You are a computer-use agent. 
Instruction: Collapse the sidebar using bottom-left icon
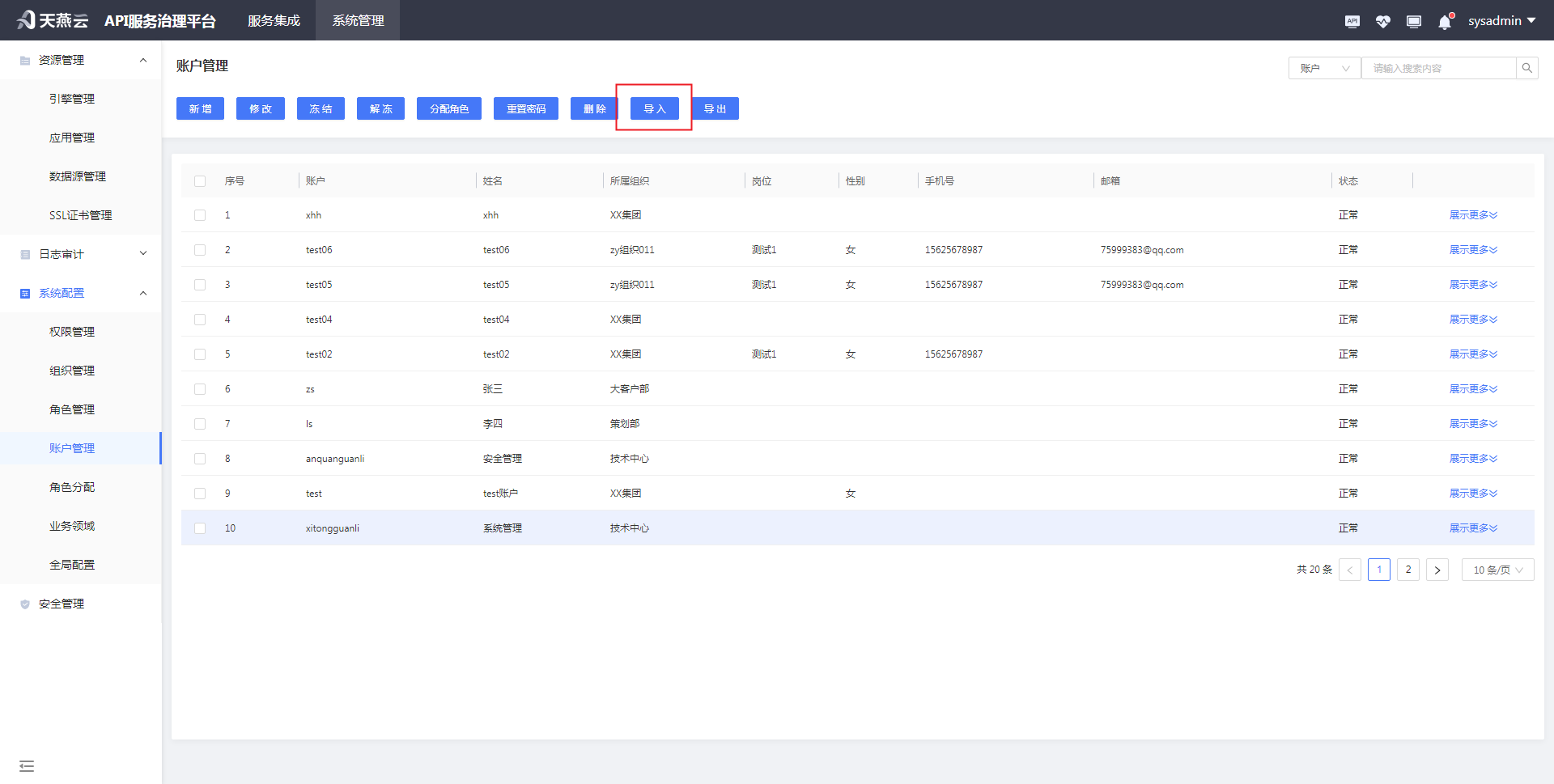click(x=27, y=765)
